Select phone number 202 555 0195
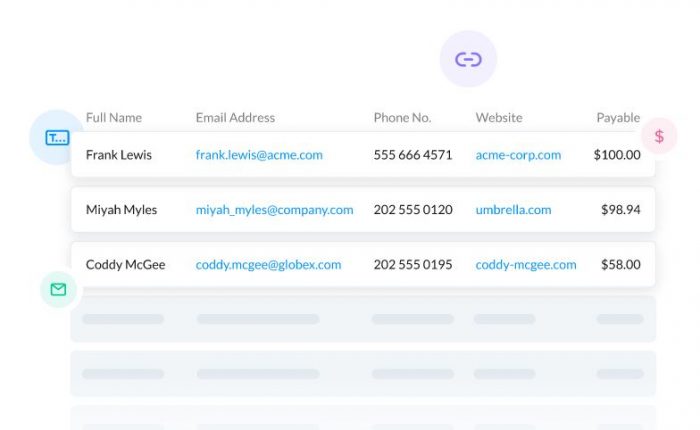 (412, 265)
